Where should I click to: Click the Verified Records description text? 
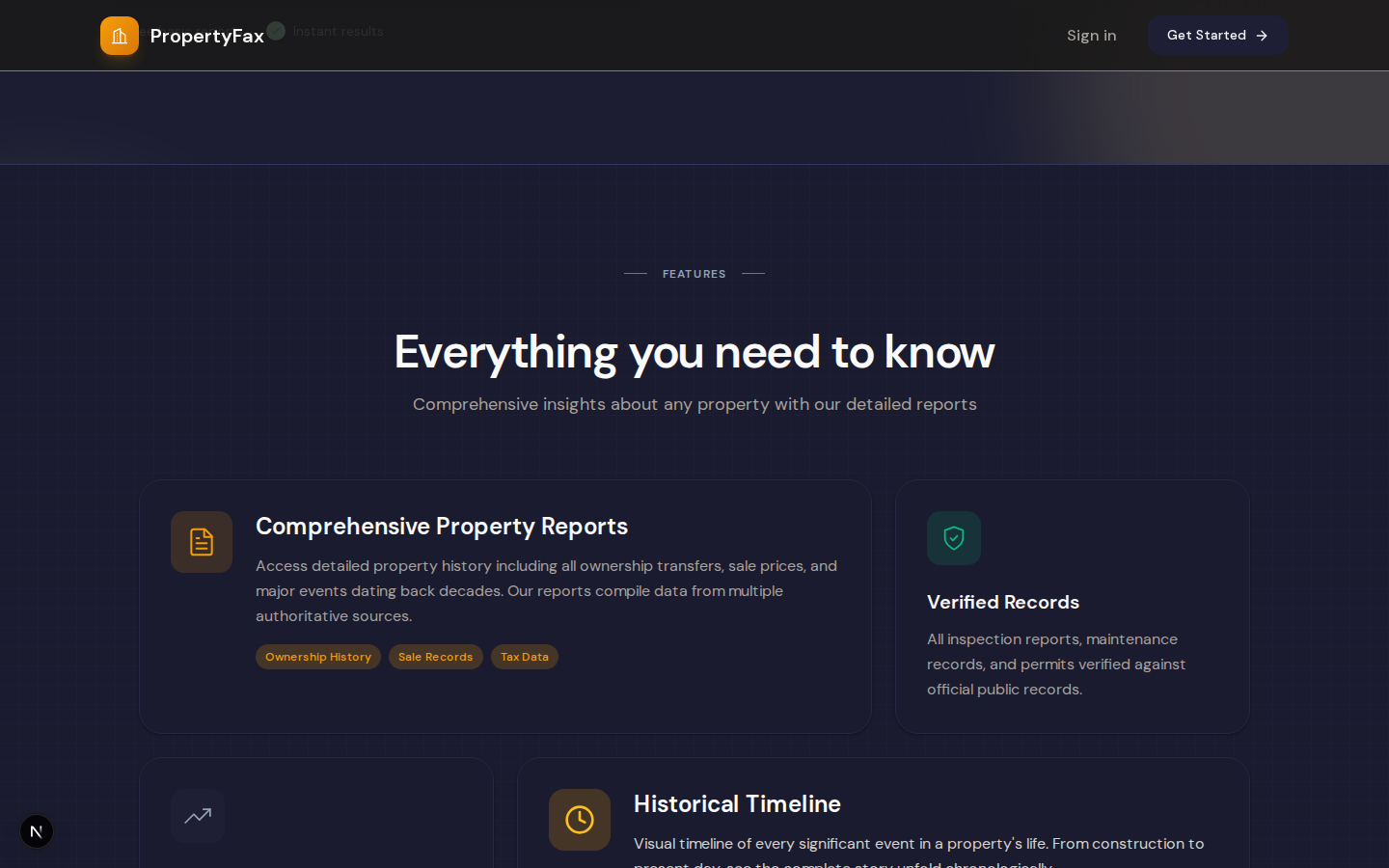(1056, 665)
